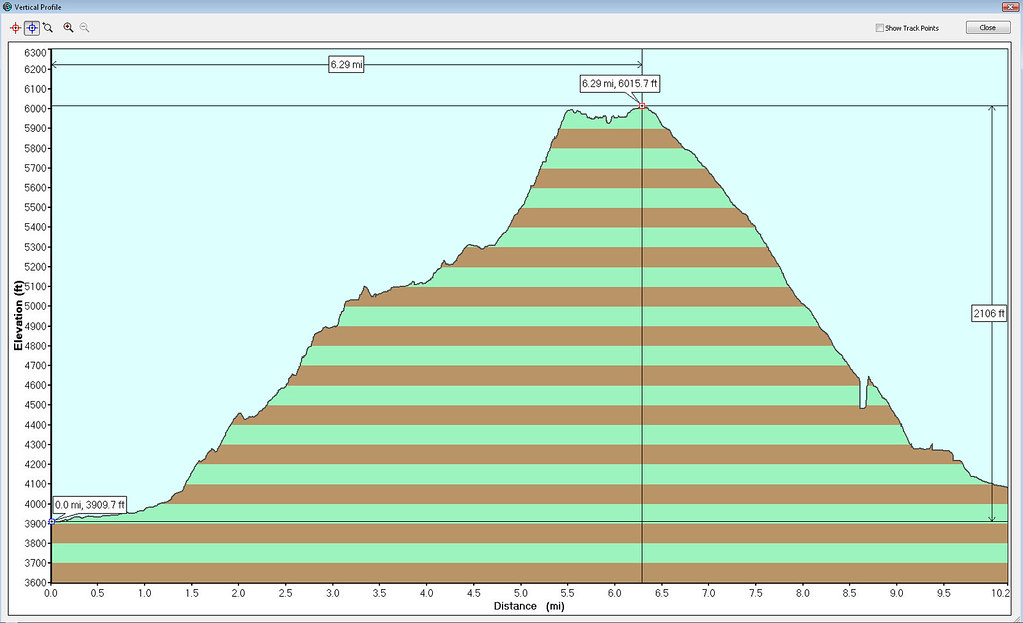Click the track start point at 0.0 miles
This screenshot has width=1023, height=623.
click(x=51, y=520)
